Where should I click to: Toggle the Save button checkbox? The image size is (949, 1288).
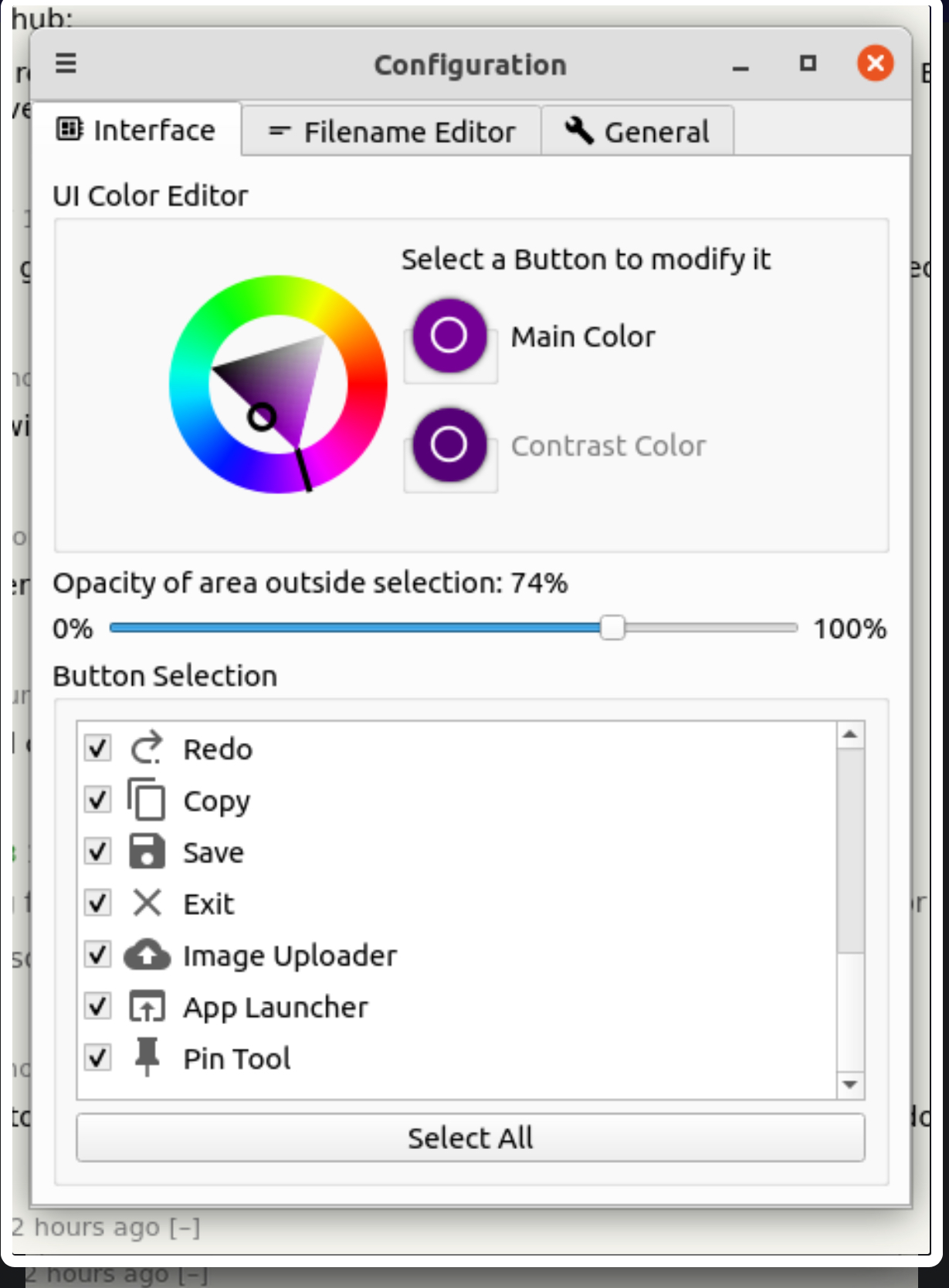tap(97, 851)
